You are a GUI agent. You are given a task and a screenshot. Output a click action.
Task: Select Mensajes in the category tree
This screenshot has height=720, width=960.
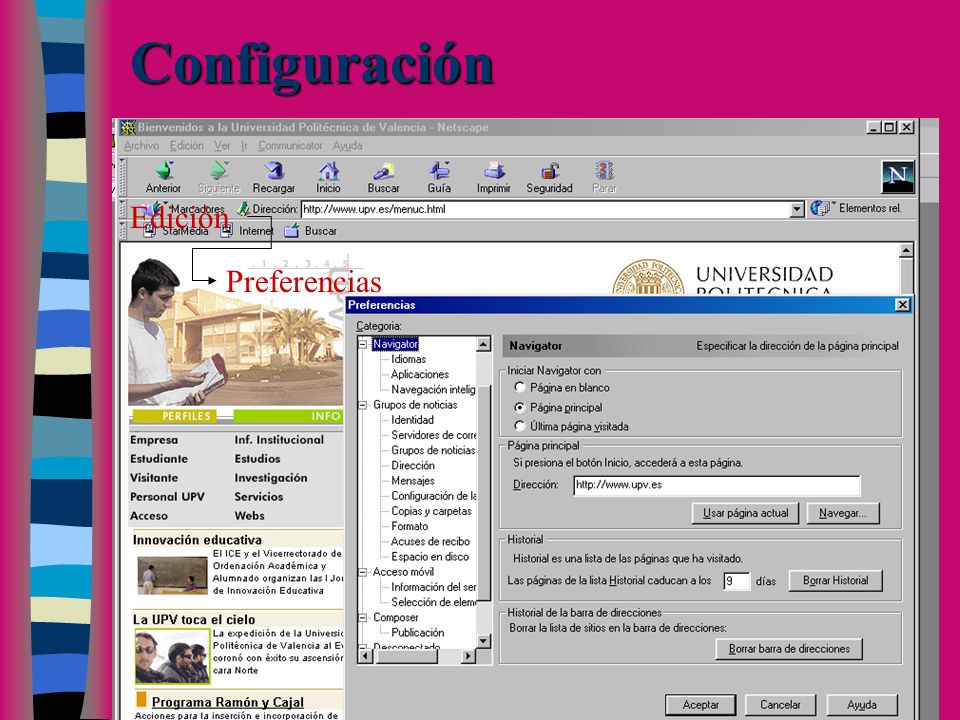(x=413, y=481)
